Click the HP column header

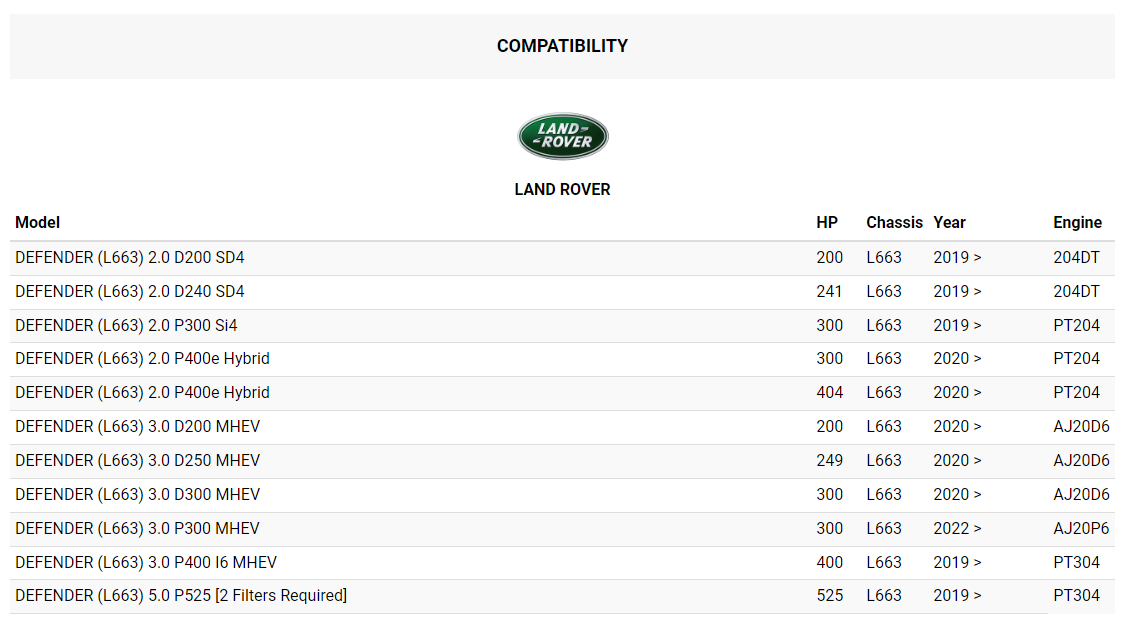[x=826, y=223]
